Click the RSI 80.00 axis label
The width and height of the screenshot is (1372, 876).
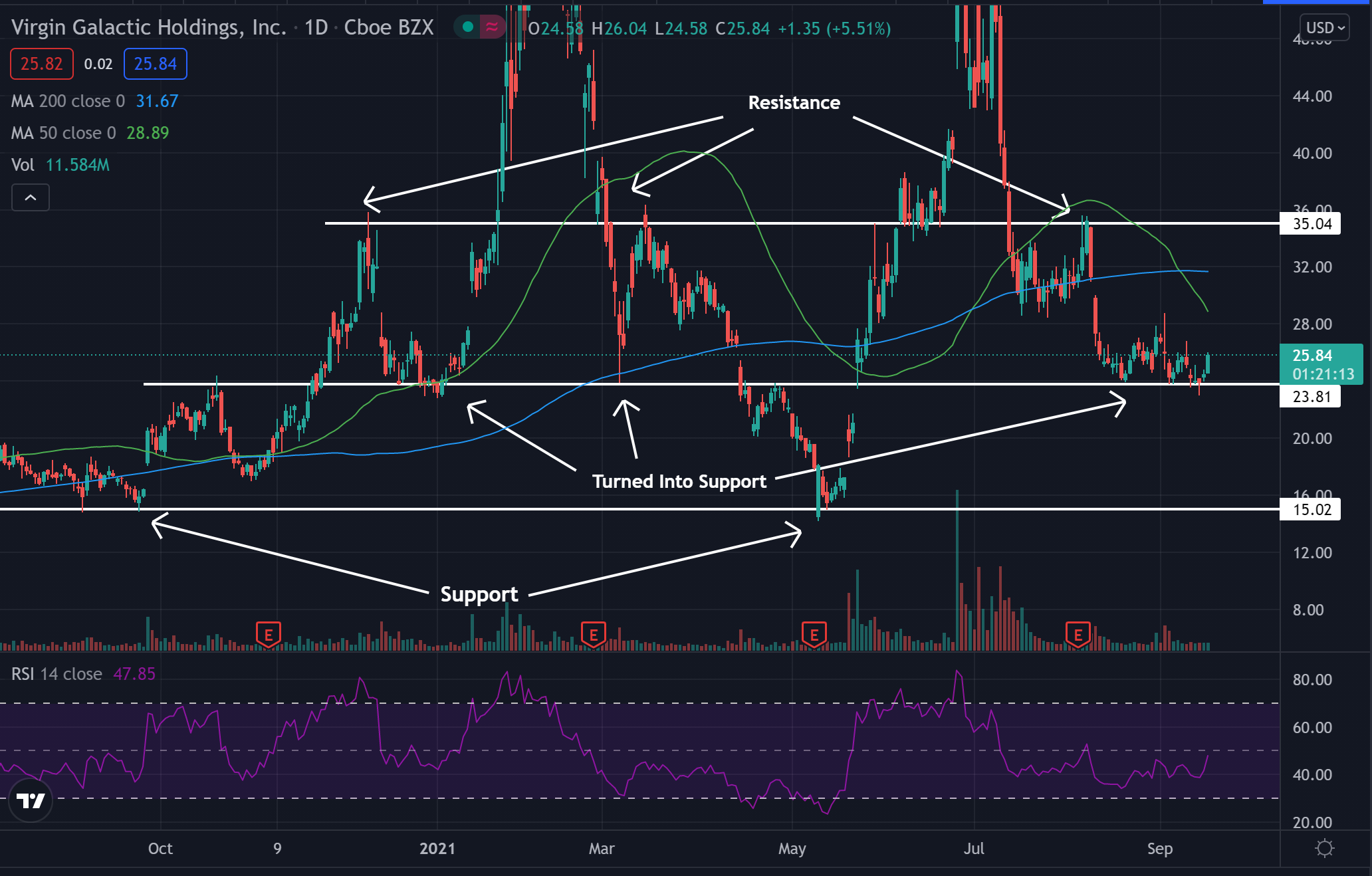[x=1312, y=680]
